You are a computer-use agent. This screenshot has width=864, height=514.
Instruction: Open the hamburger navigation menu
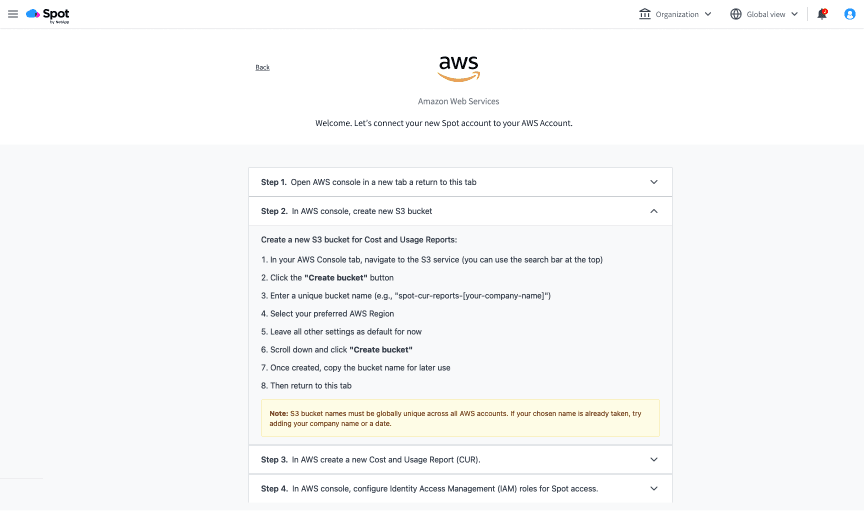click(13, 14)
